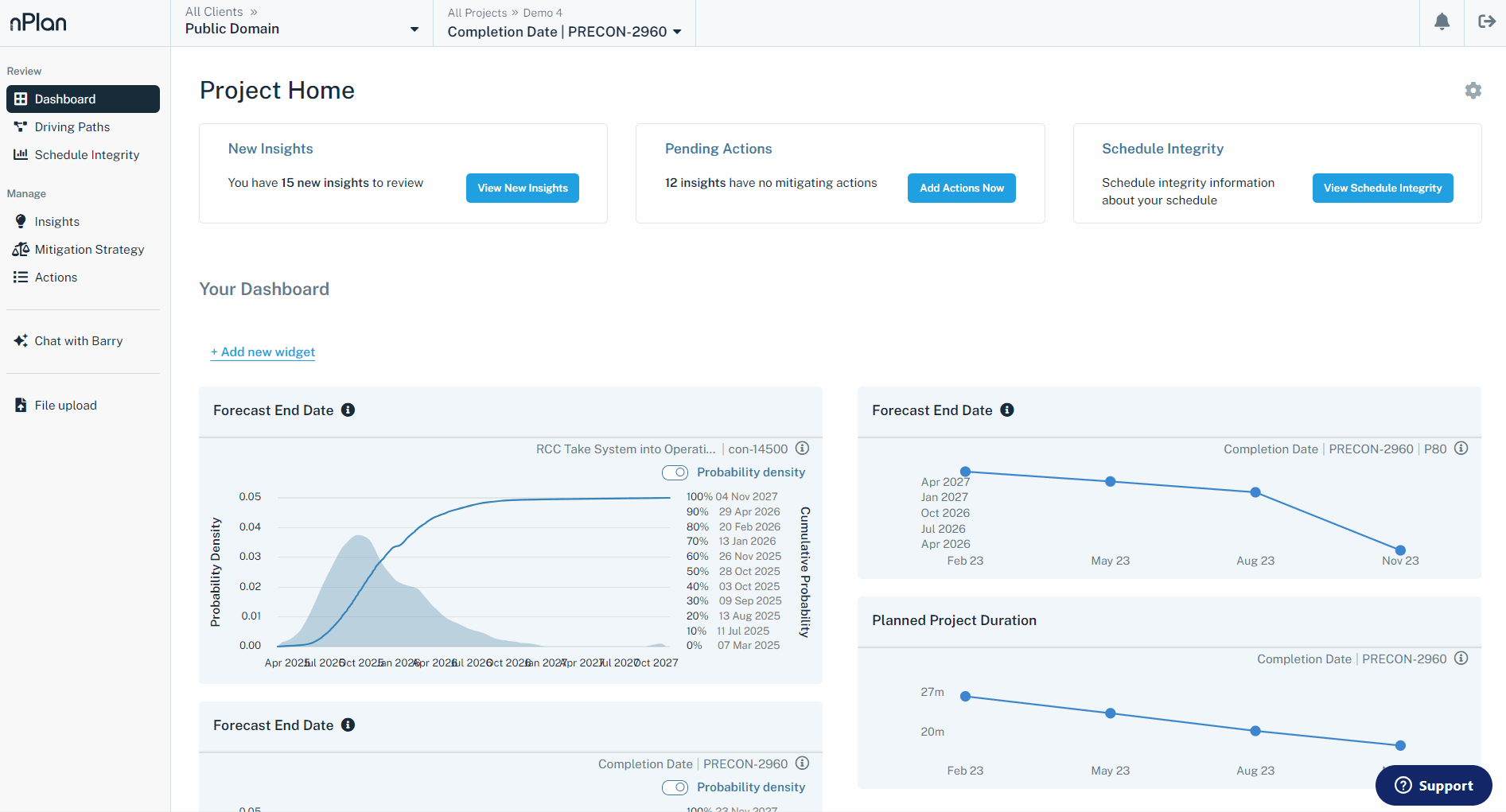Viewport: 1506px width, 812px height.
Task: Click the Add new widget link
Action: [263, 352]
